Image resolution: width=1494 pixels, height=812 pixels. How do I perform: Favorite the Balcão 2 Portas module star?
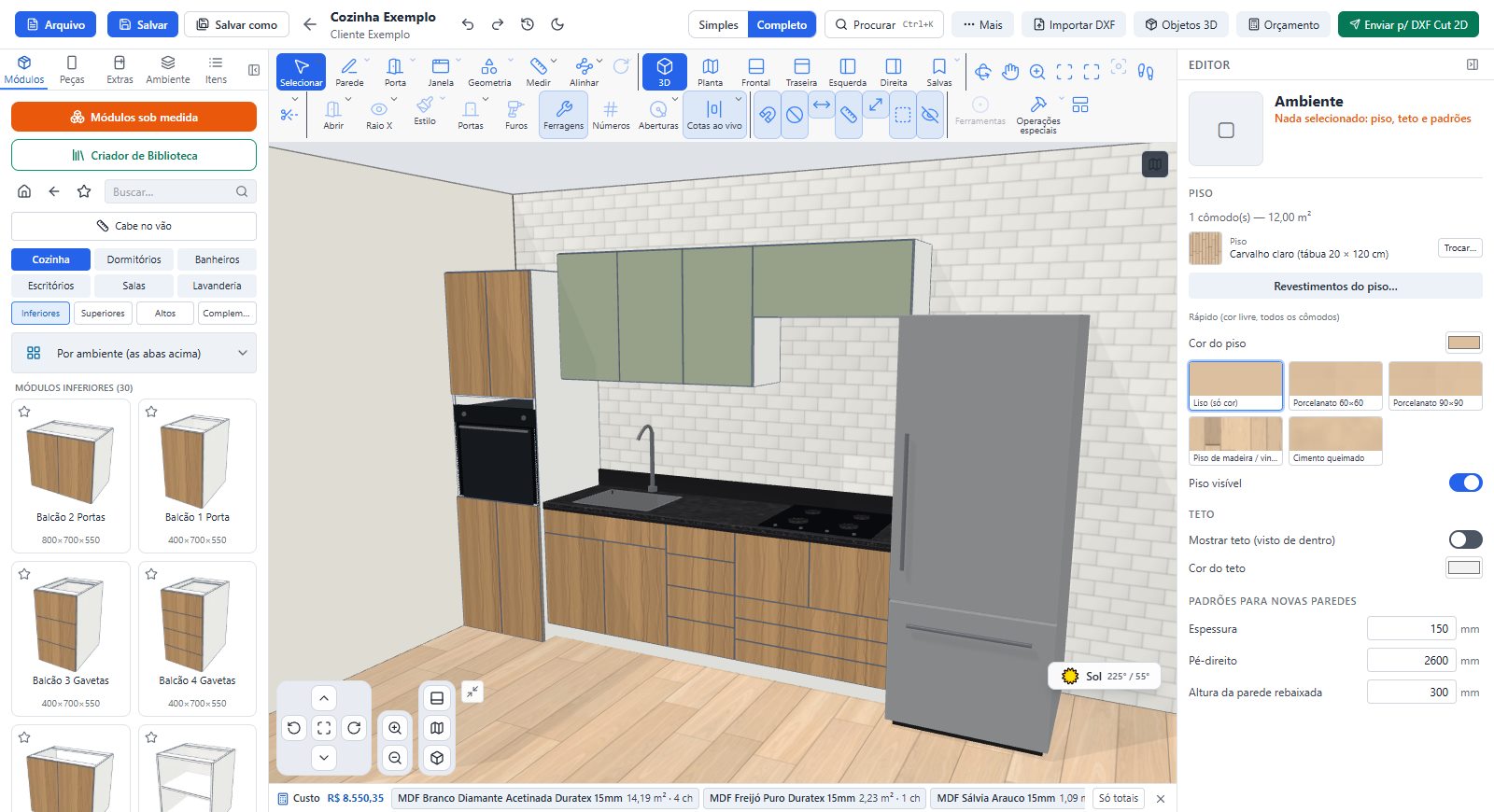tap(24, 412)
